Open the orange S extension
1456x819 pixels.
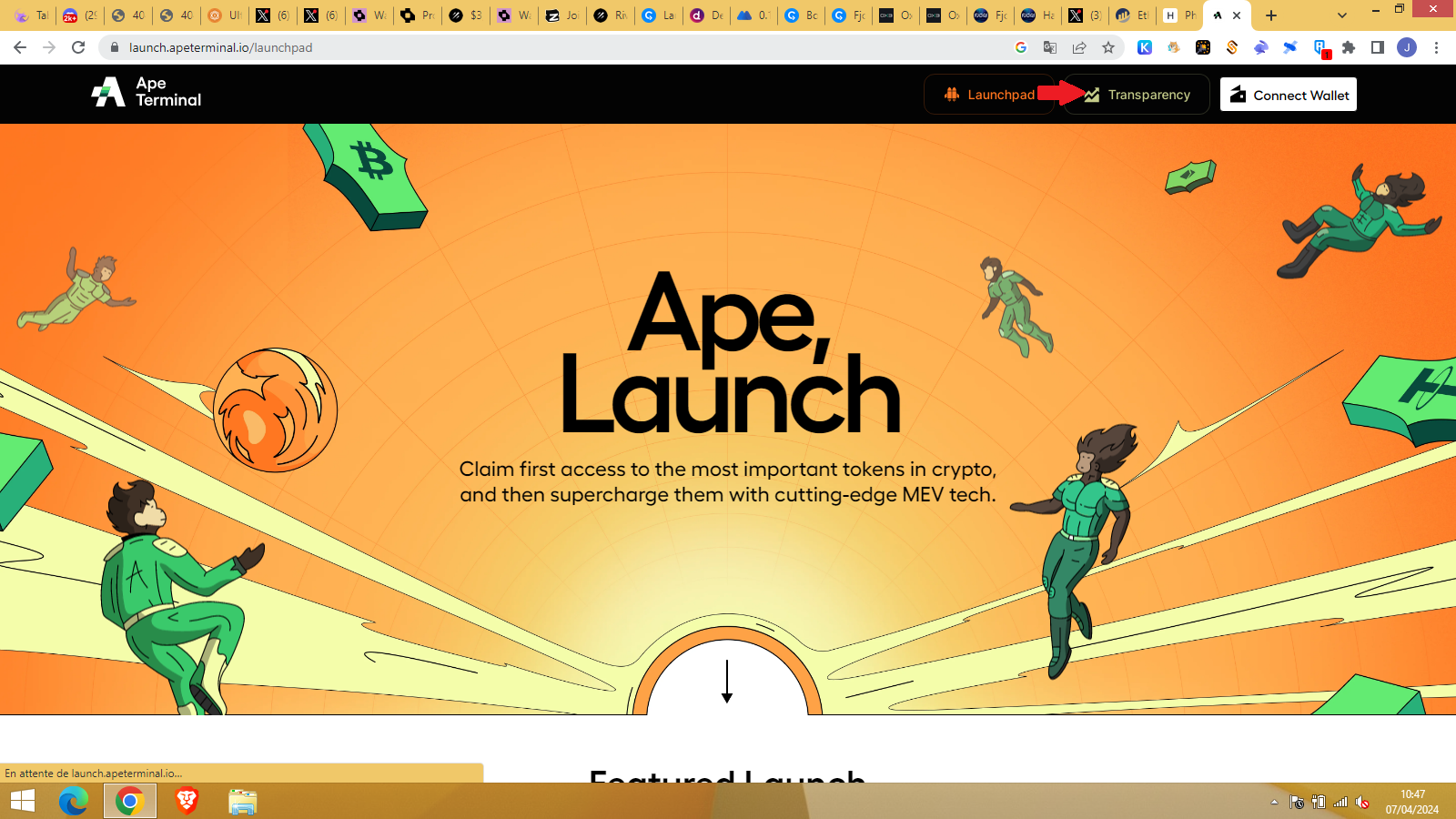pyautogui.click(x=1232, y=47)
